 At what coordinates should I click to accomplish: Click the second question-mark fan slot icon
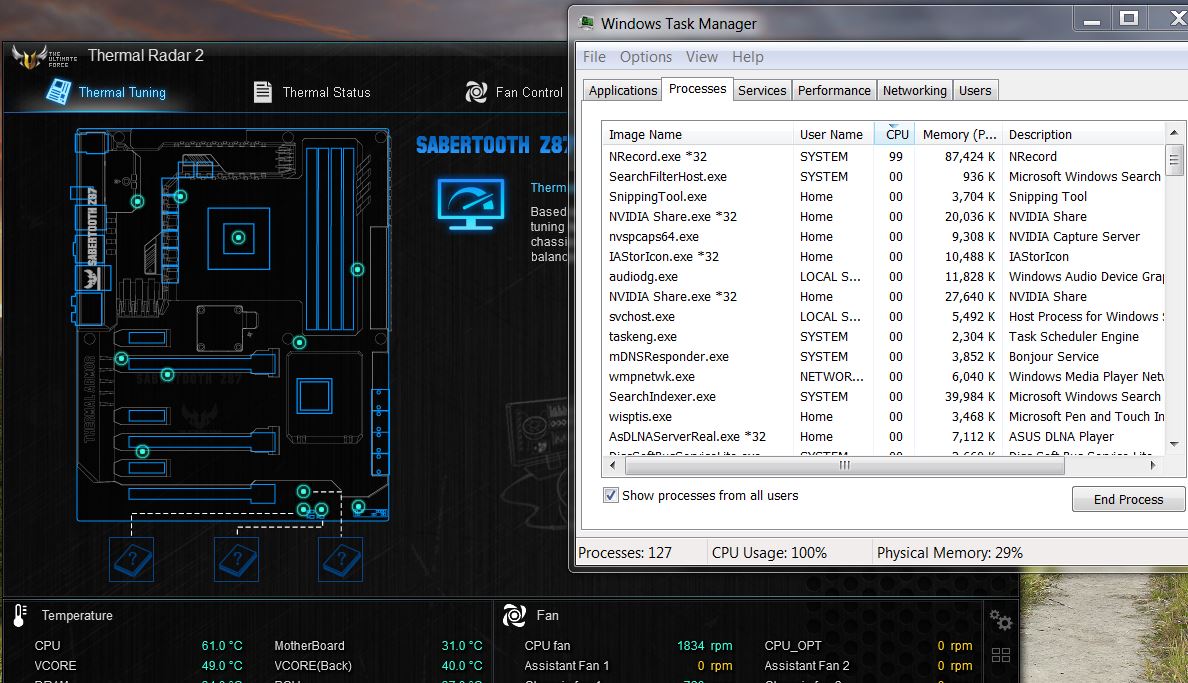[236, 559]
